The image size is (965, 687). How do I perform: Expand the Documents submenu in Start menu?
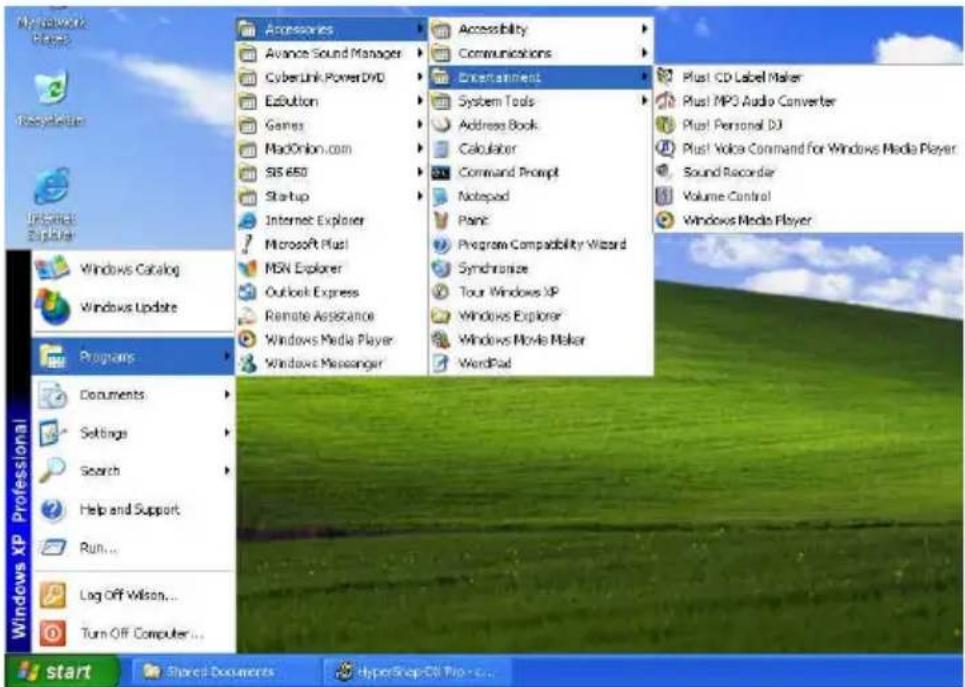click(x=133, y=395)
